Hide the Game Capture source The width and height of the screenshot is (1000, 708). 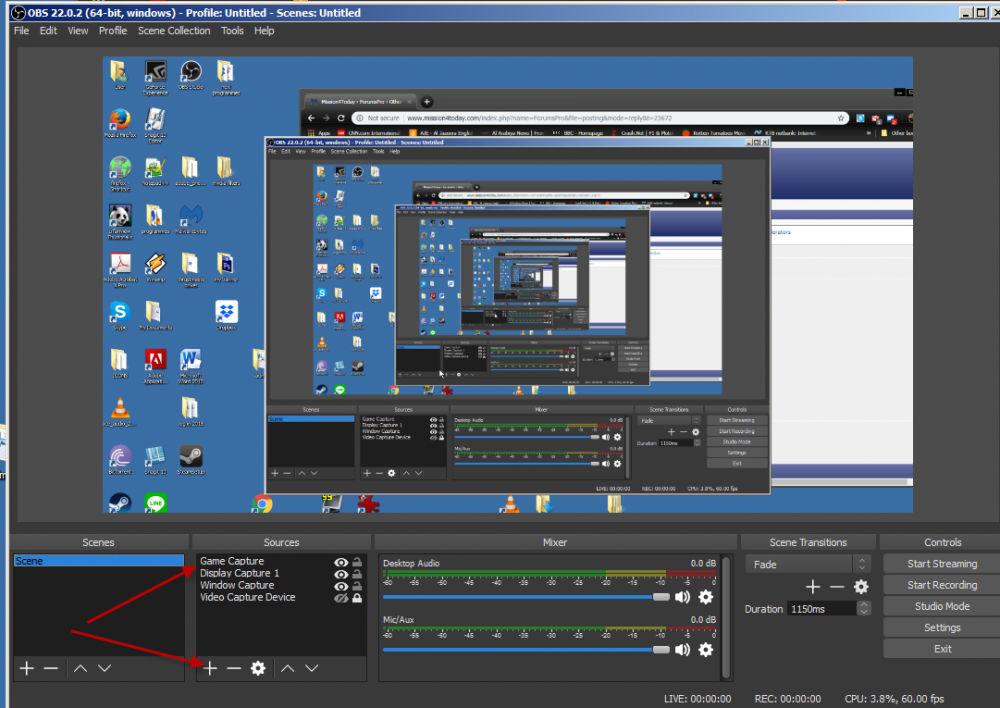tap(342, 561)
